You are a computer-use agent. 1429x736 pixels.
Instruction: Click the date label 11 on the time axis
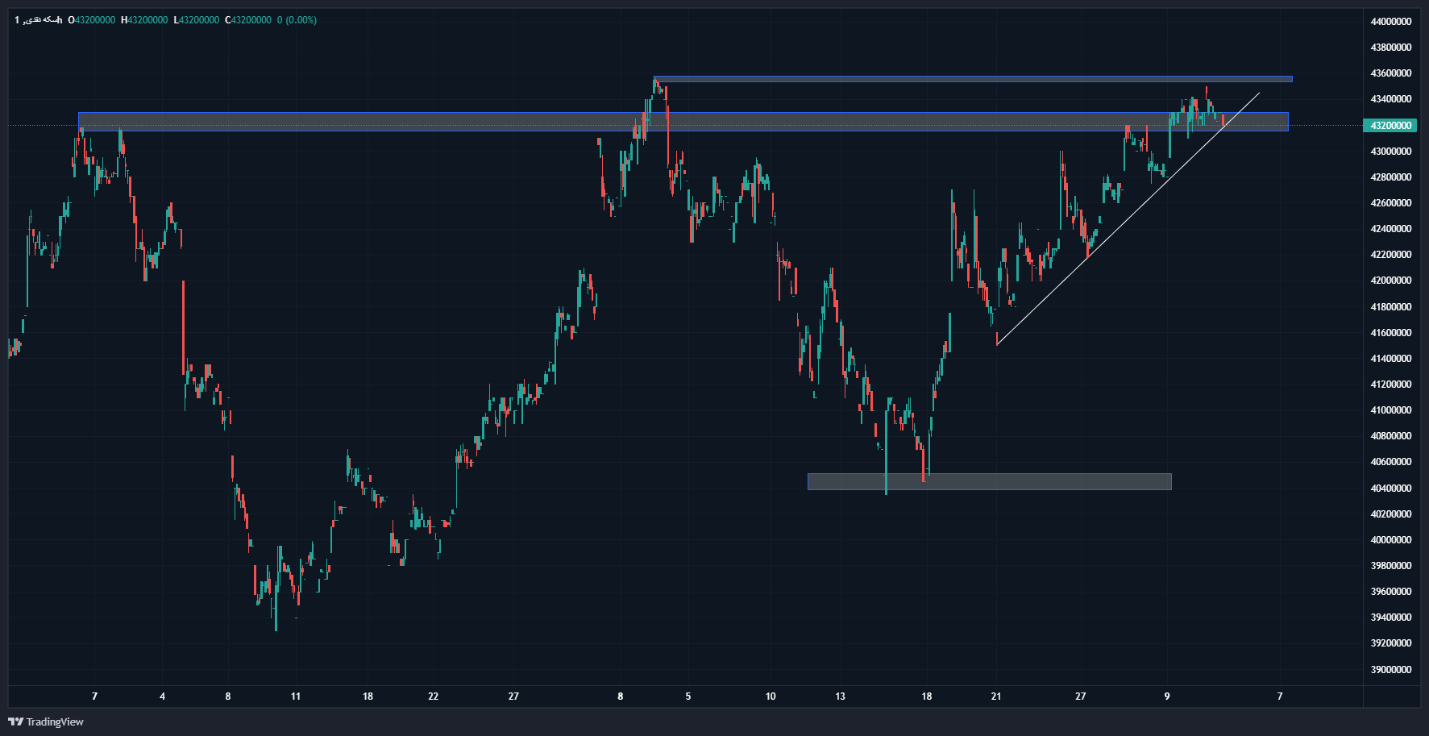[295, 696]
